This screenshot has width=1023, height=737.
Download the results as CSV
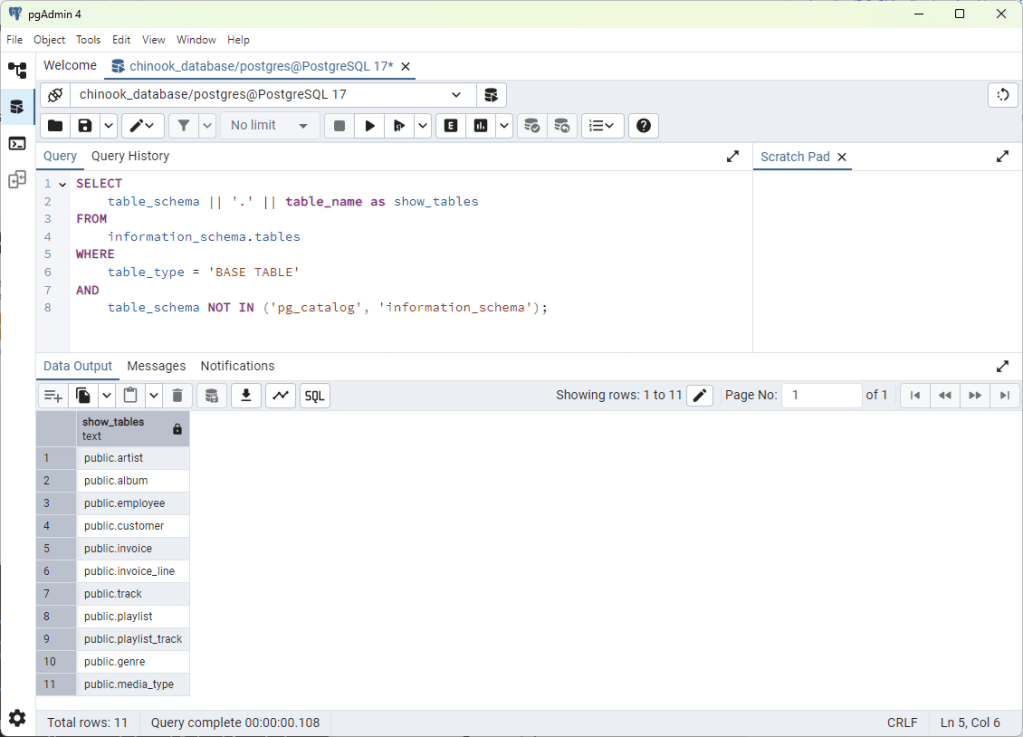click(245, 396)
